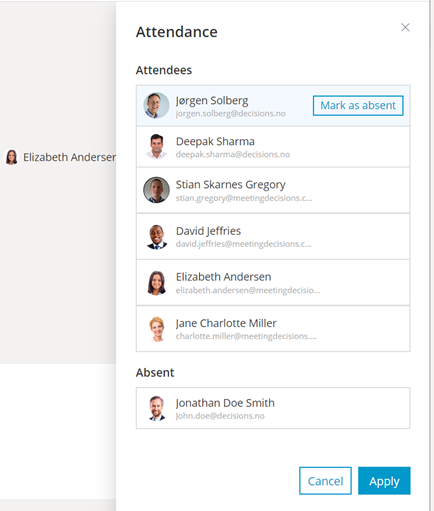Click Stian Skarnes Gregory's profile picture
The height and width of the screenshot is (511, 434).
coord(156,190)
